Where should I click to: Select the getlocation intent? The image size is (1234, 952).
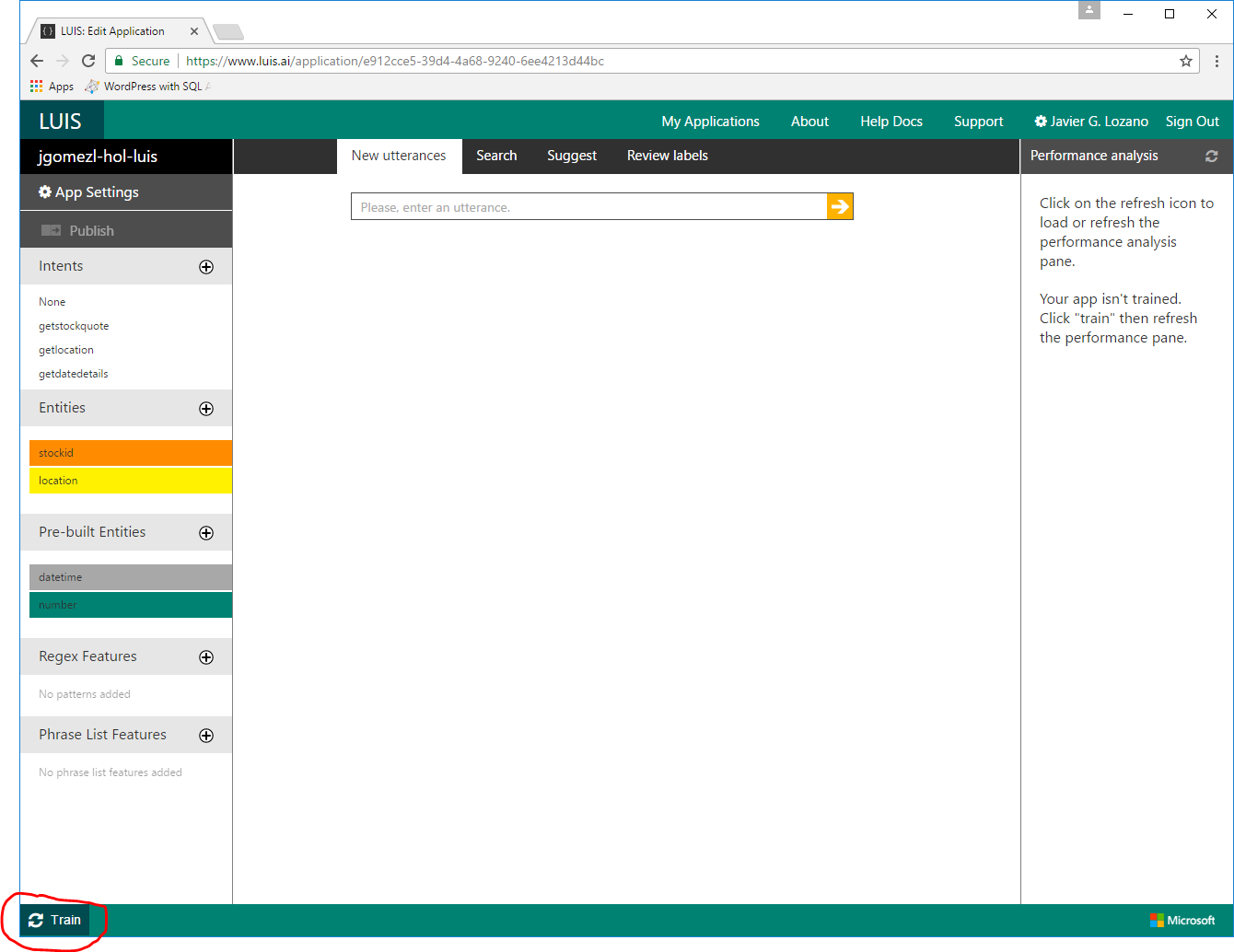pos(66,350)
